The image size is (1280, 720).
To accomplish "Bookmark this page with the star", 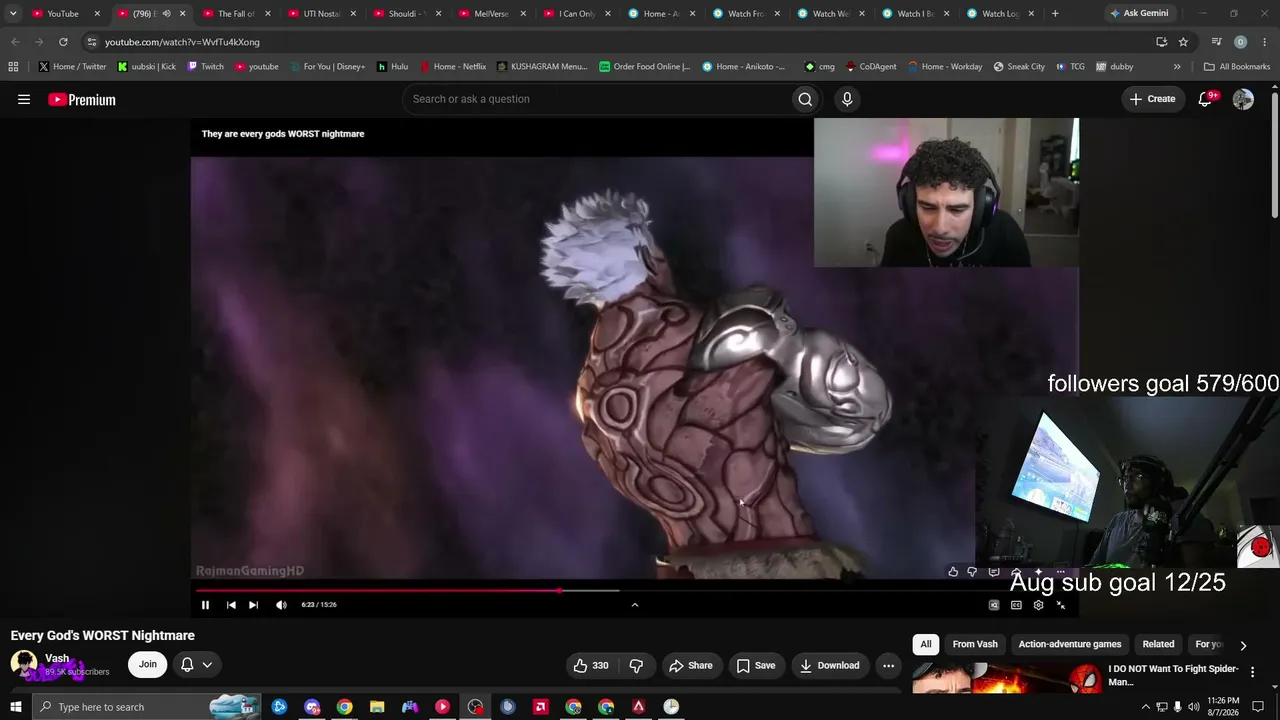I will click(1183, 42).
